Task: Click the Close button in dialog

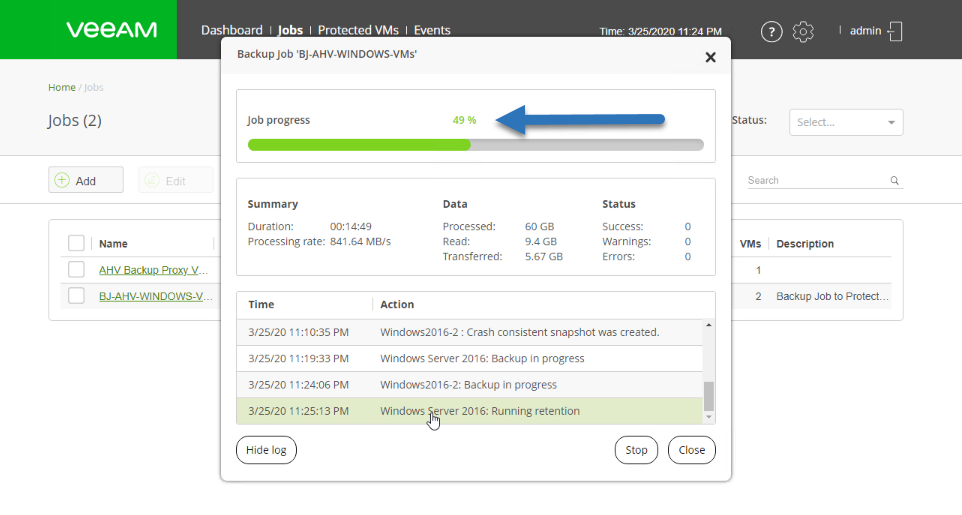Action: (691, 450)
